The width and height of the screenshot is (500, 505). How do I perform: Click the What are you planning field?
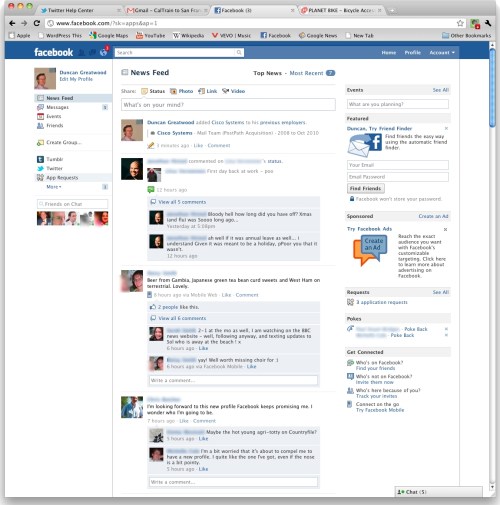(x=398, y=104)
